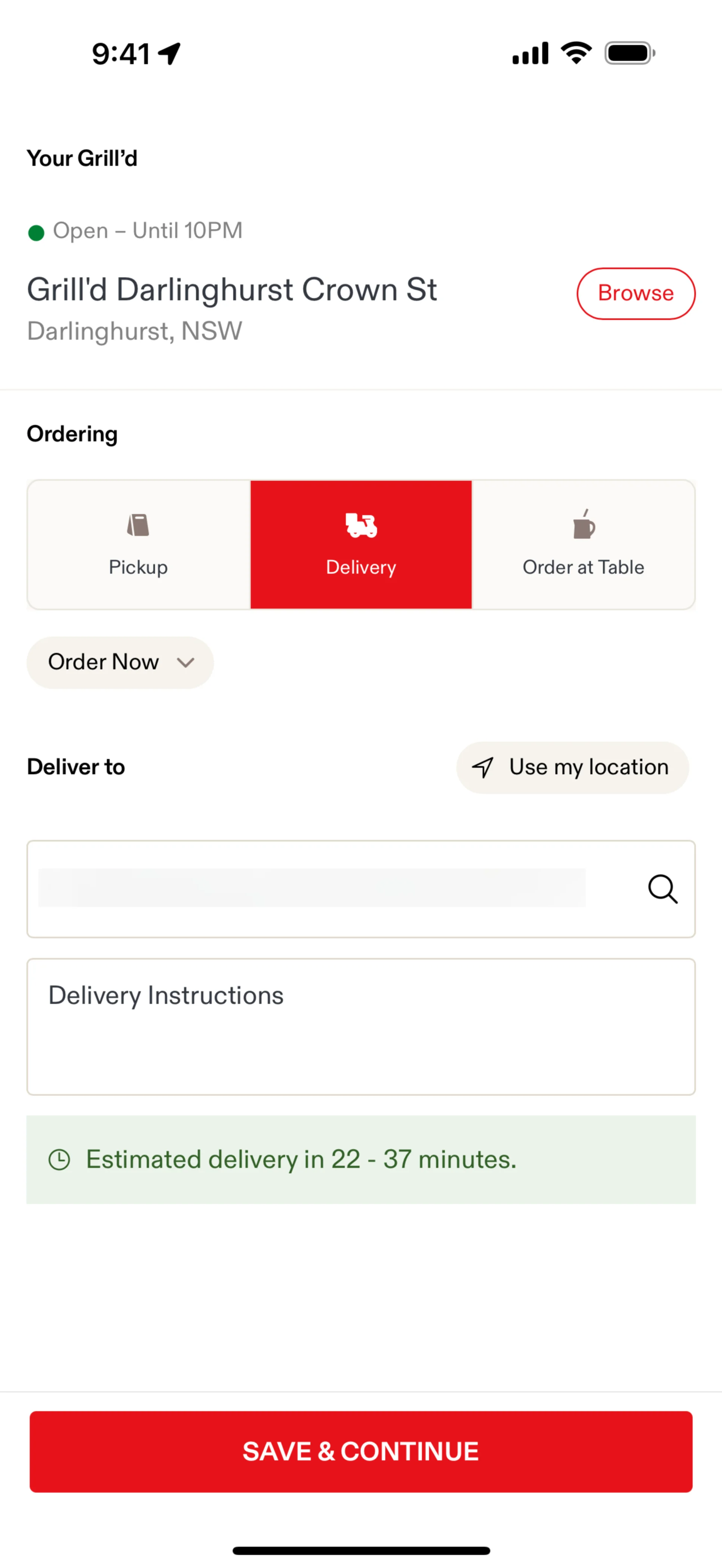
Task: Click the Order at Table cup icon
Action: 584,525
